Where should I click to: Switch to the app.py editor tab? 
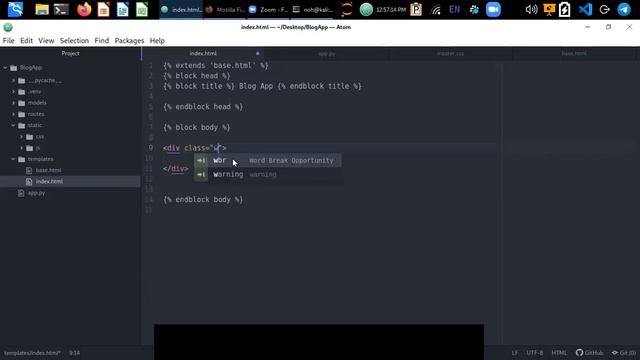coord(327,53)
